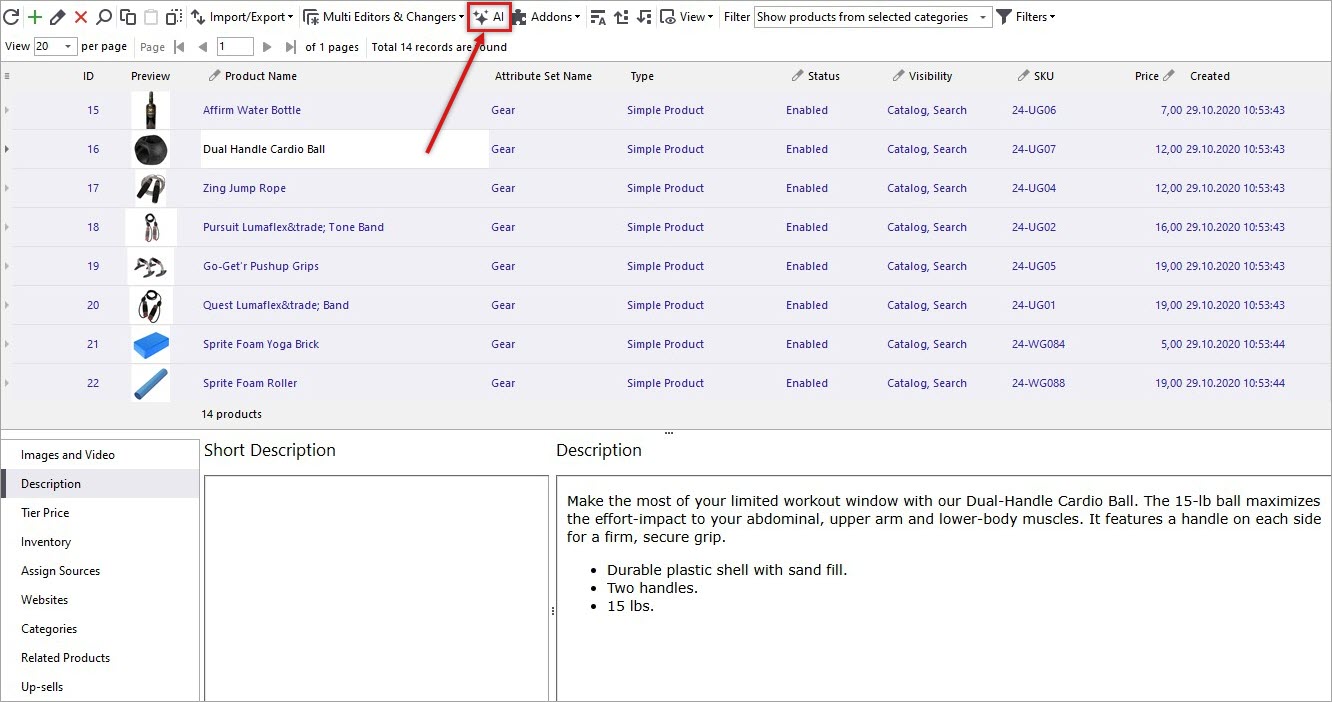Open the Inventory tab
Screen dimensions: 1332x702
(45, 542)
